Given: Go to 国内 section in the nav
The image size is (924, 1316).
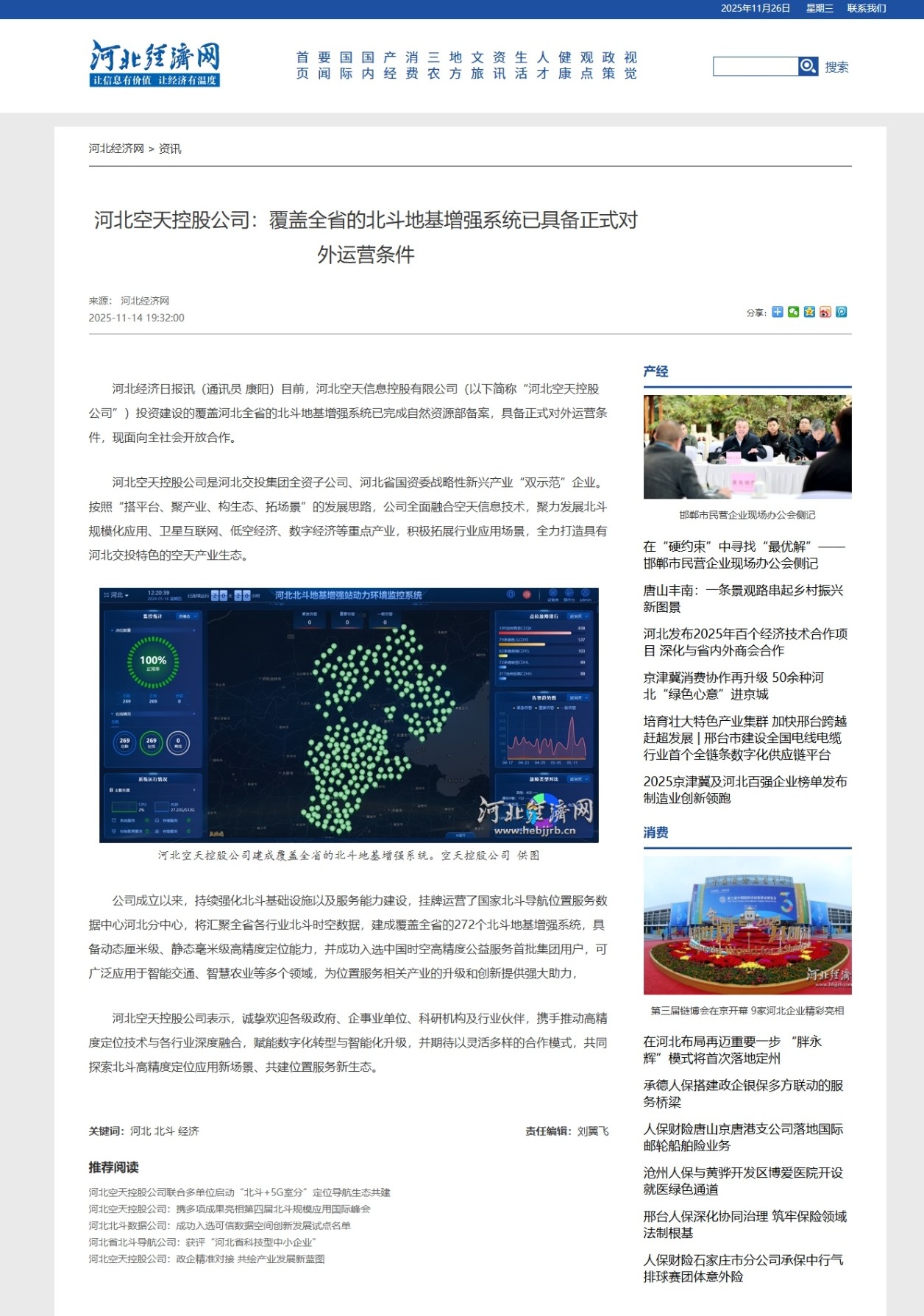Looking at the screenshot, I should [368, 65].
